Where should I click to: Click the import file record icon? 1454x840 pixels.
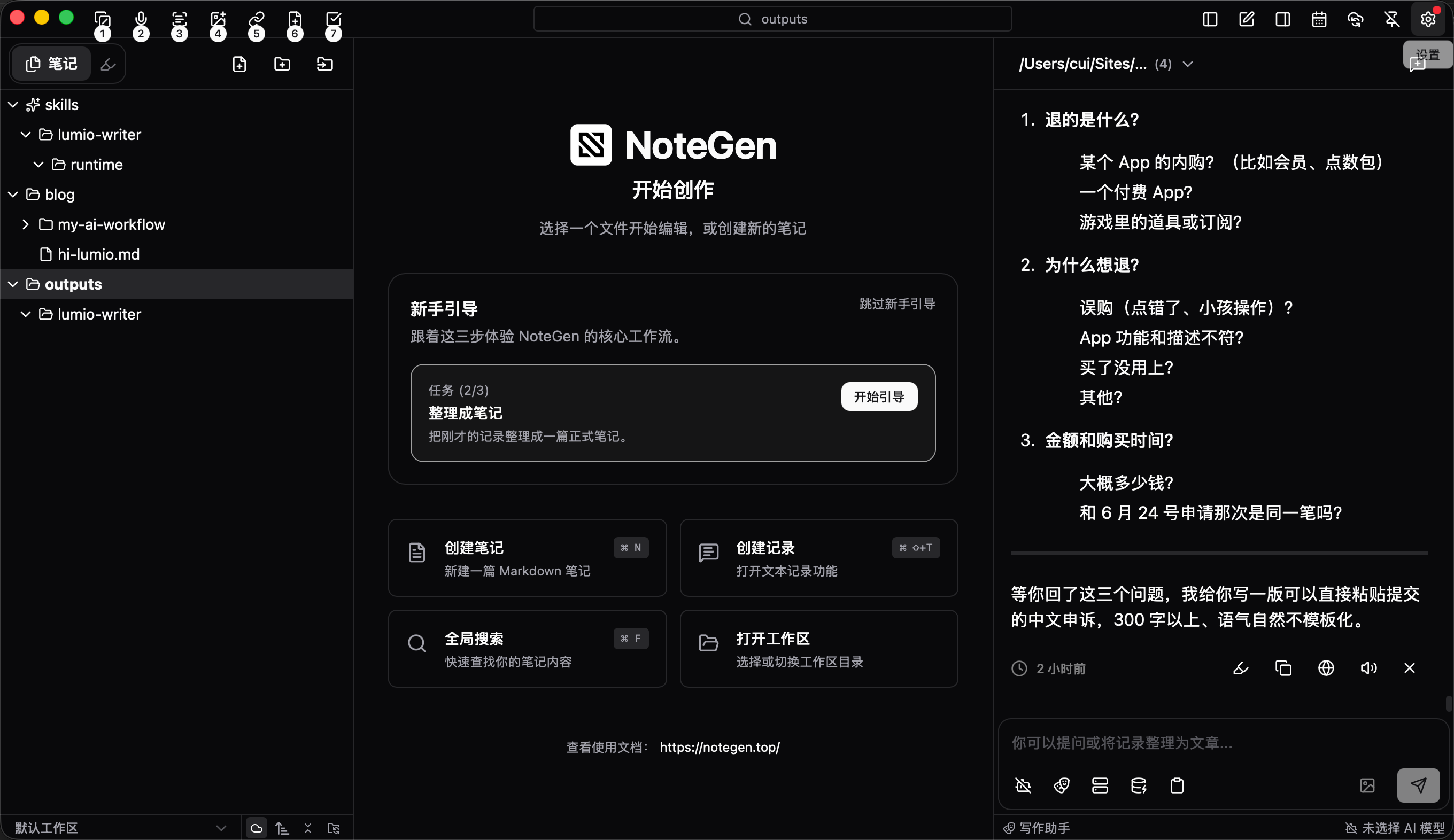click(295, 19)
